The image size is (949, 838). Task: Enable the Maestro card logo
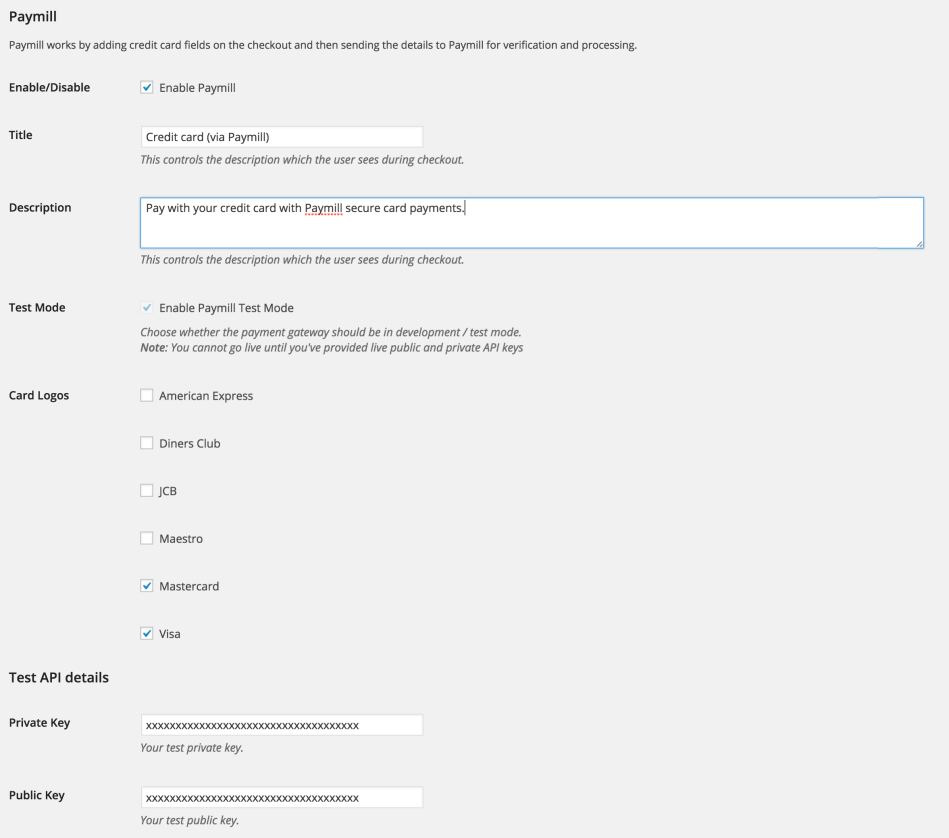(146, 538)
